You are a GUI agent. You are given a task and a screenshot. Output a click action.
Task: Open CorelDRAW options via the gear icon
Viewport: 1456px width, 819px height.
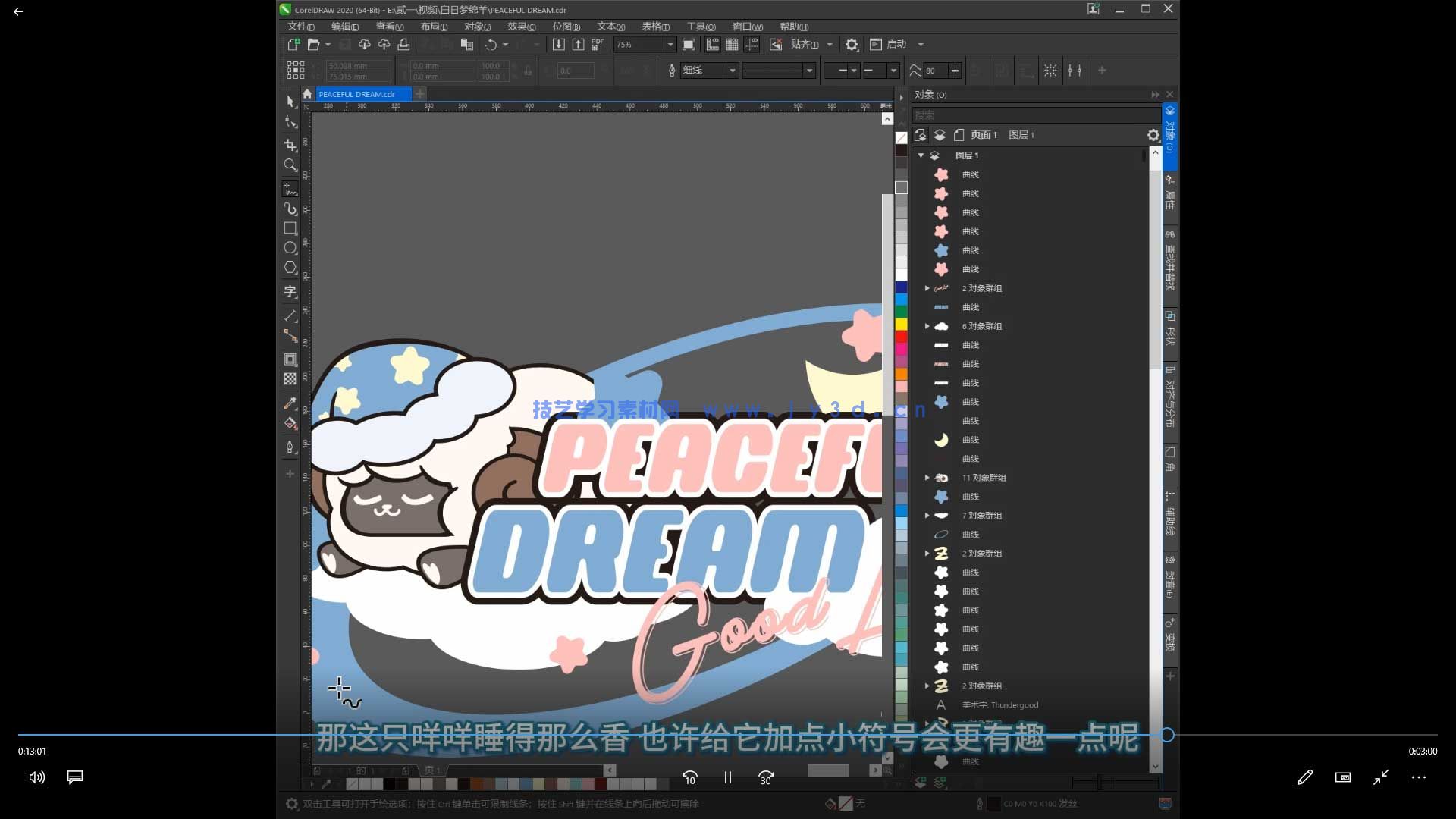(852, 45)
